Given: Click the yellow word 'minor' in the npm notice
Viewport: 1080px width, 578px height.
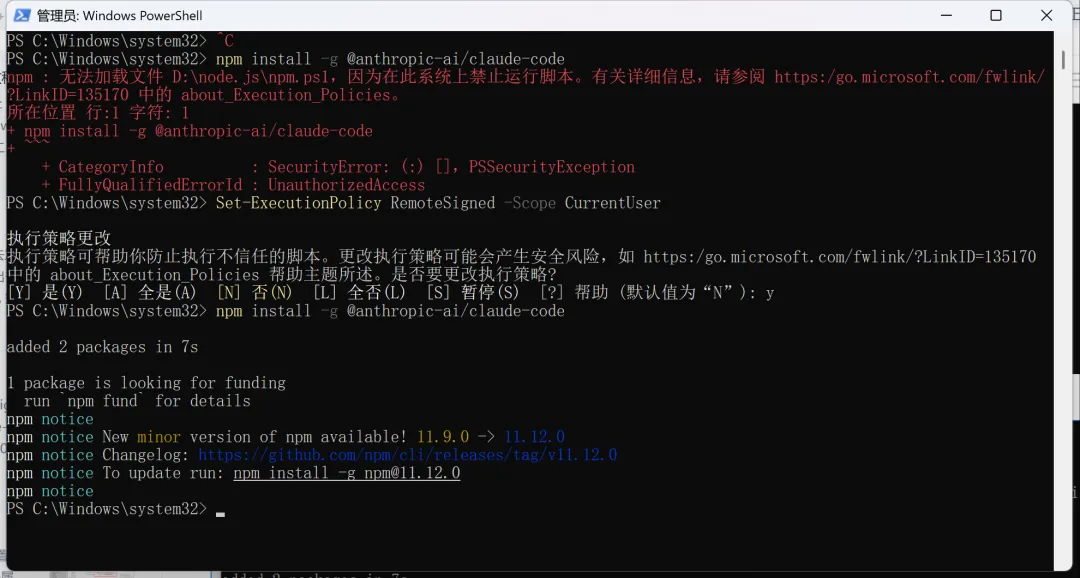Looking at the screenshot, I should 158,437.
